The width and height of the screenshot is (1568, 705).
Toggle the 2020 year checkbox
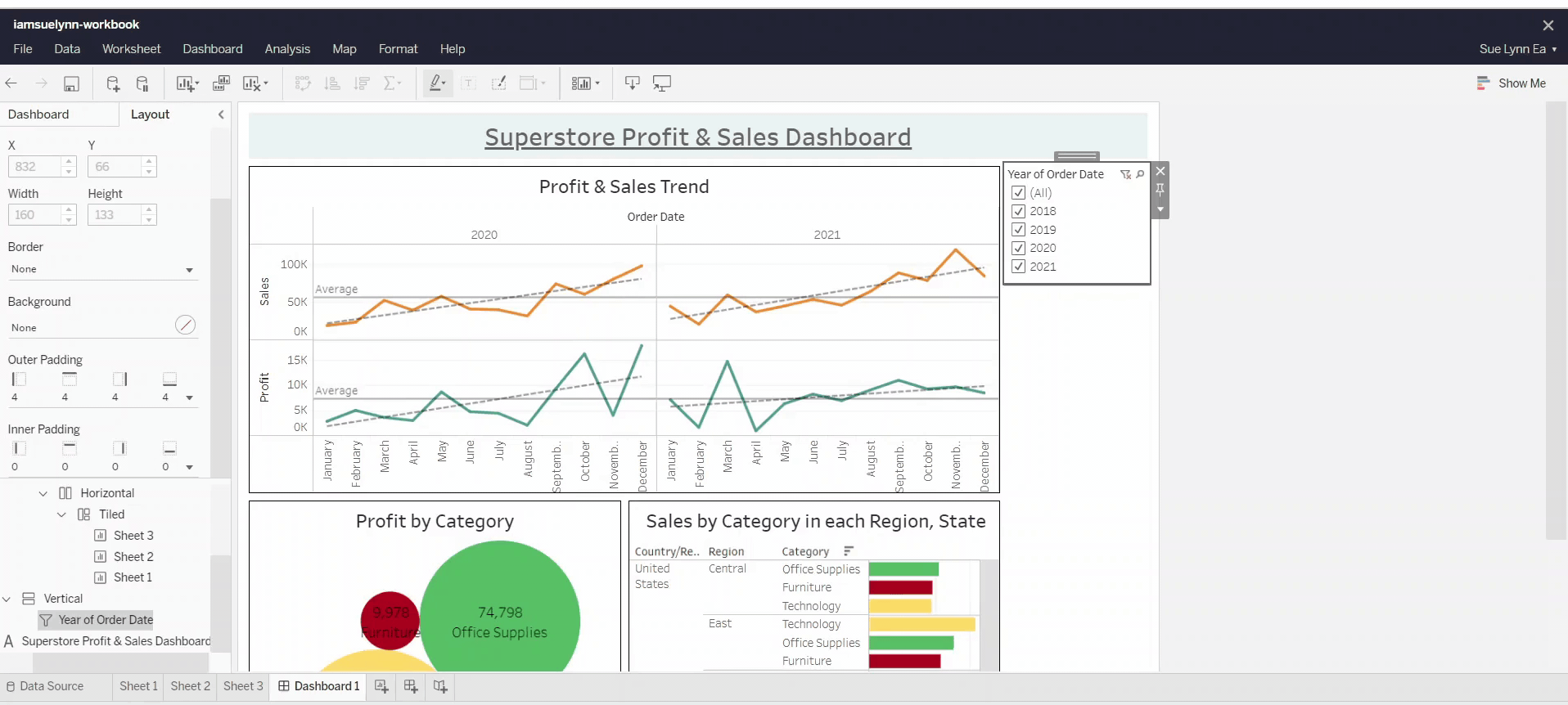(1019, 248)
